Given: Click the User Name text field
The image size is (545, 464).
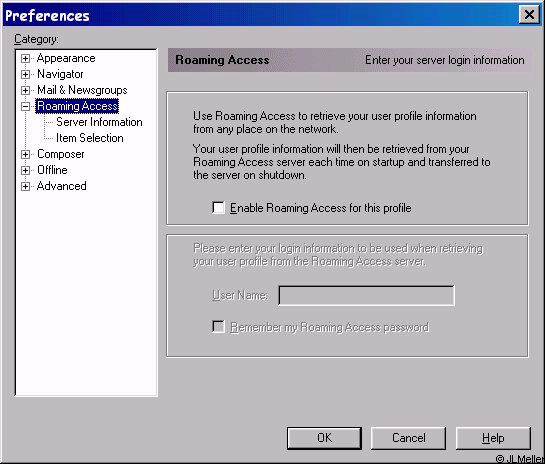Looking at the screenshot, I should point(366,296).
